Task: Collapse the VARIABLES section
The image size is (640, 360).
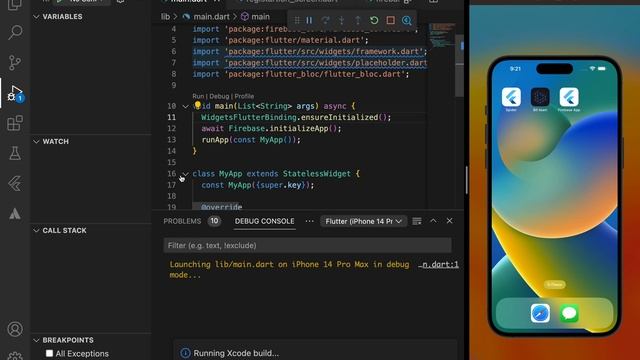Action: coord(36,17)
